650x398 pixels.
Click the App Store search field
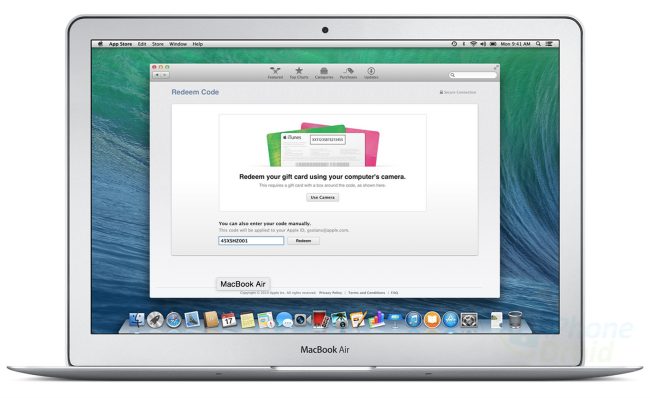click(x=473, y=75)
